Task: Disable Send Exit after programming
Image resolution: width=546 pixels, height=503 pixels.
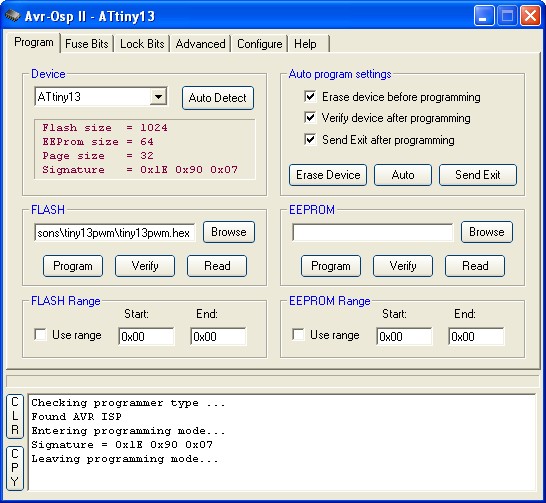Action: point(310,140)
